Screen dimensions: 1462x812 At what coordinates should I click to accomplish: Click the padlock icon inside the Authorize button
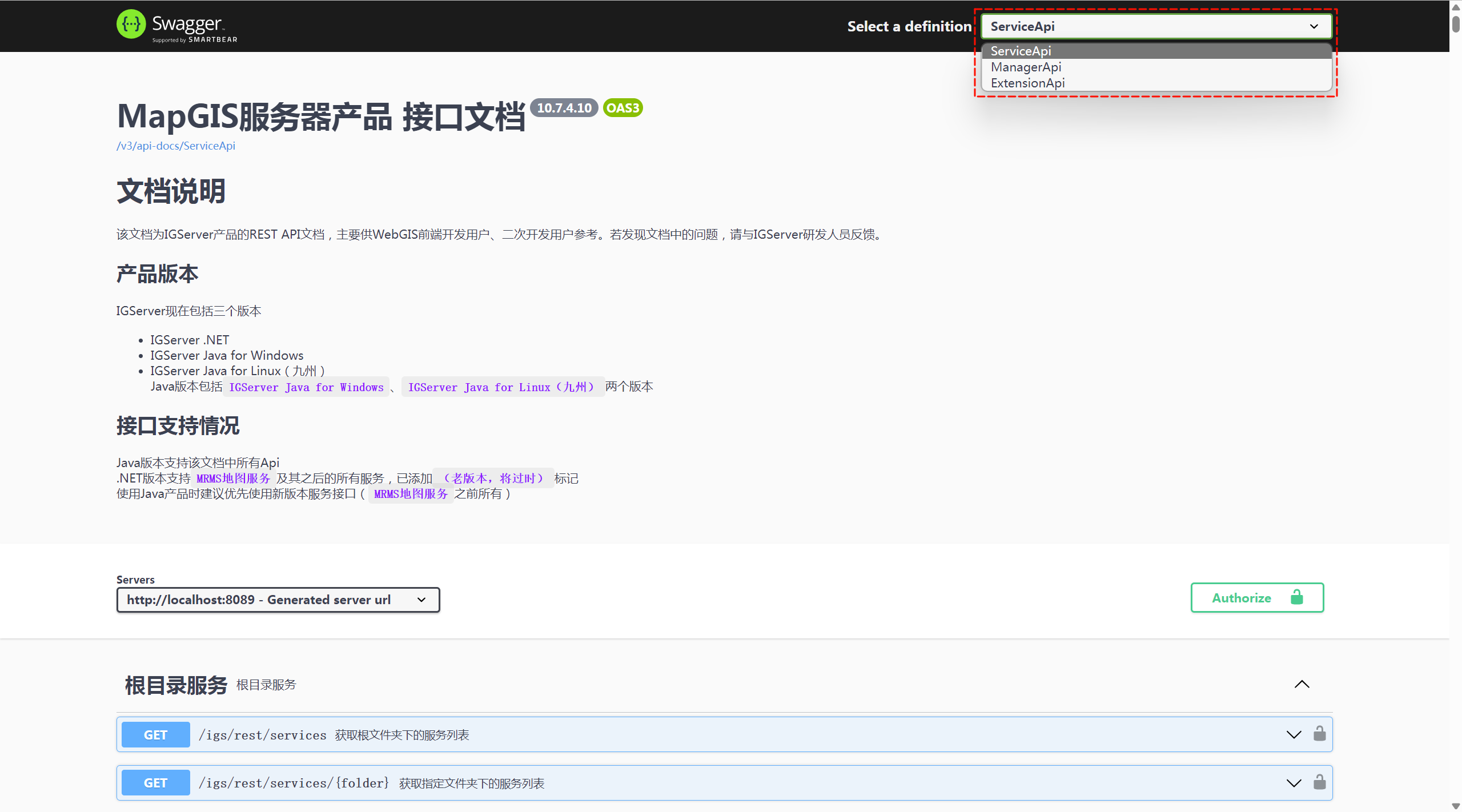pyautogui.click(x=1296, y=597)
